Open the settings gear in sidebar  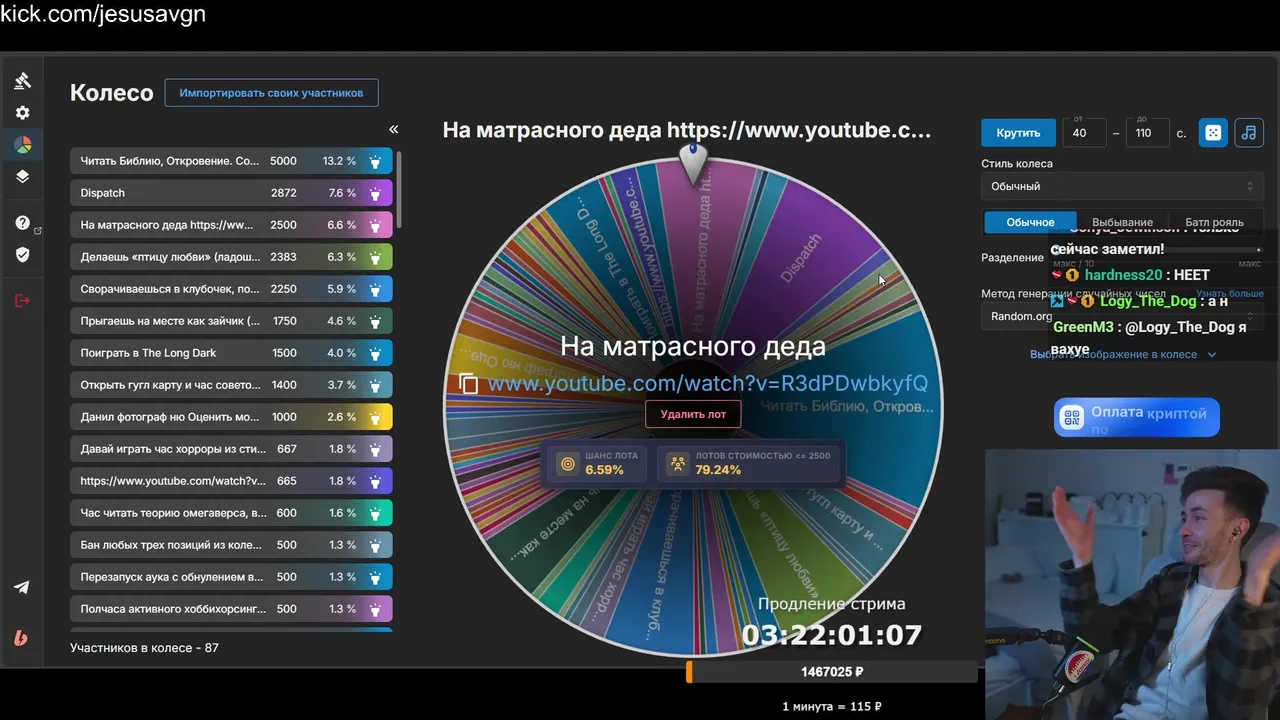(22, 113)
